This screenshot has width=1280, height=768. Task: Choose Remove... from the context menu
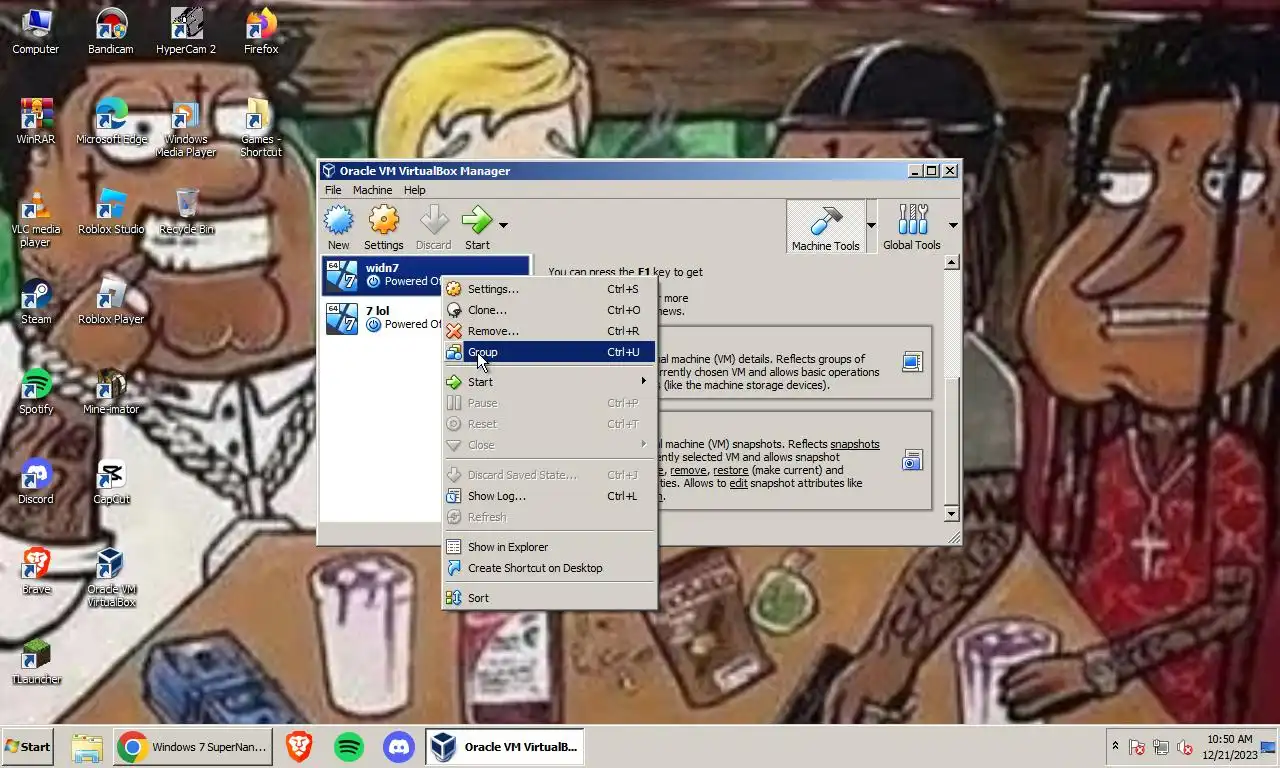549,331
